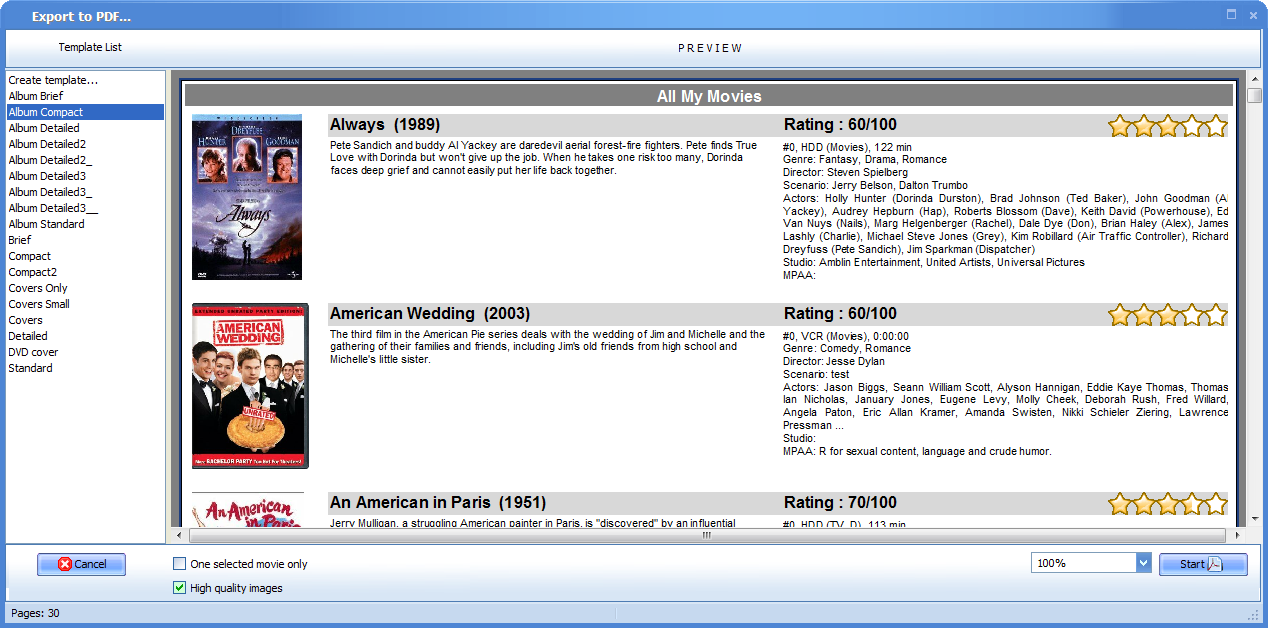Close the Export to PDF dialog
The height and width of the screenshot is (628, 1268).
(x=1251, y=14)
